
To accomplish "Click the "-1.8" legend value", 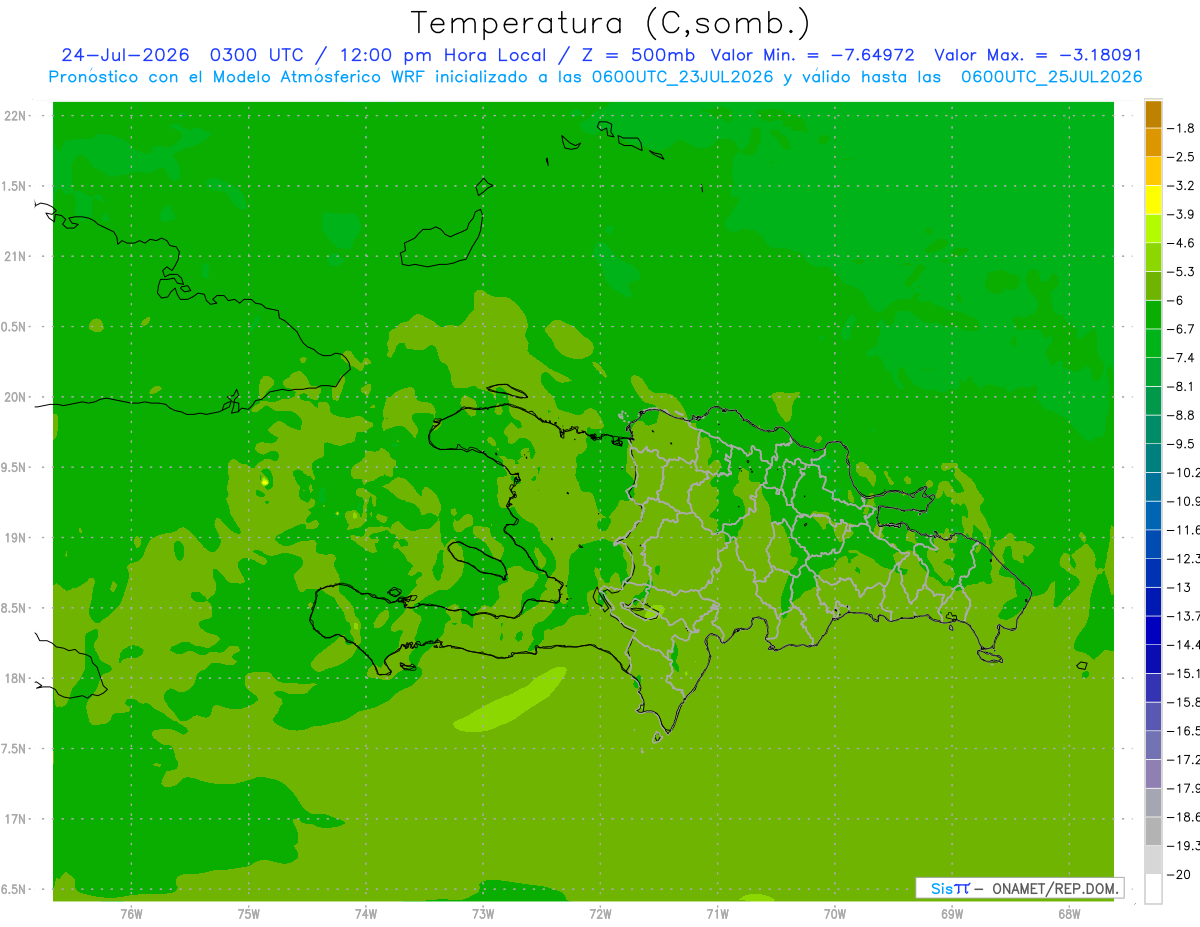I will point(1182,128).
